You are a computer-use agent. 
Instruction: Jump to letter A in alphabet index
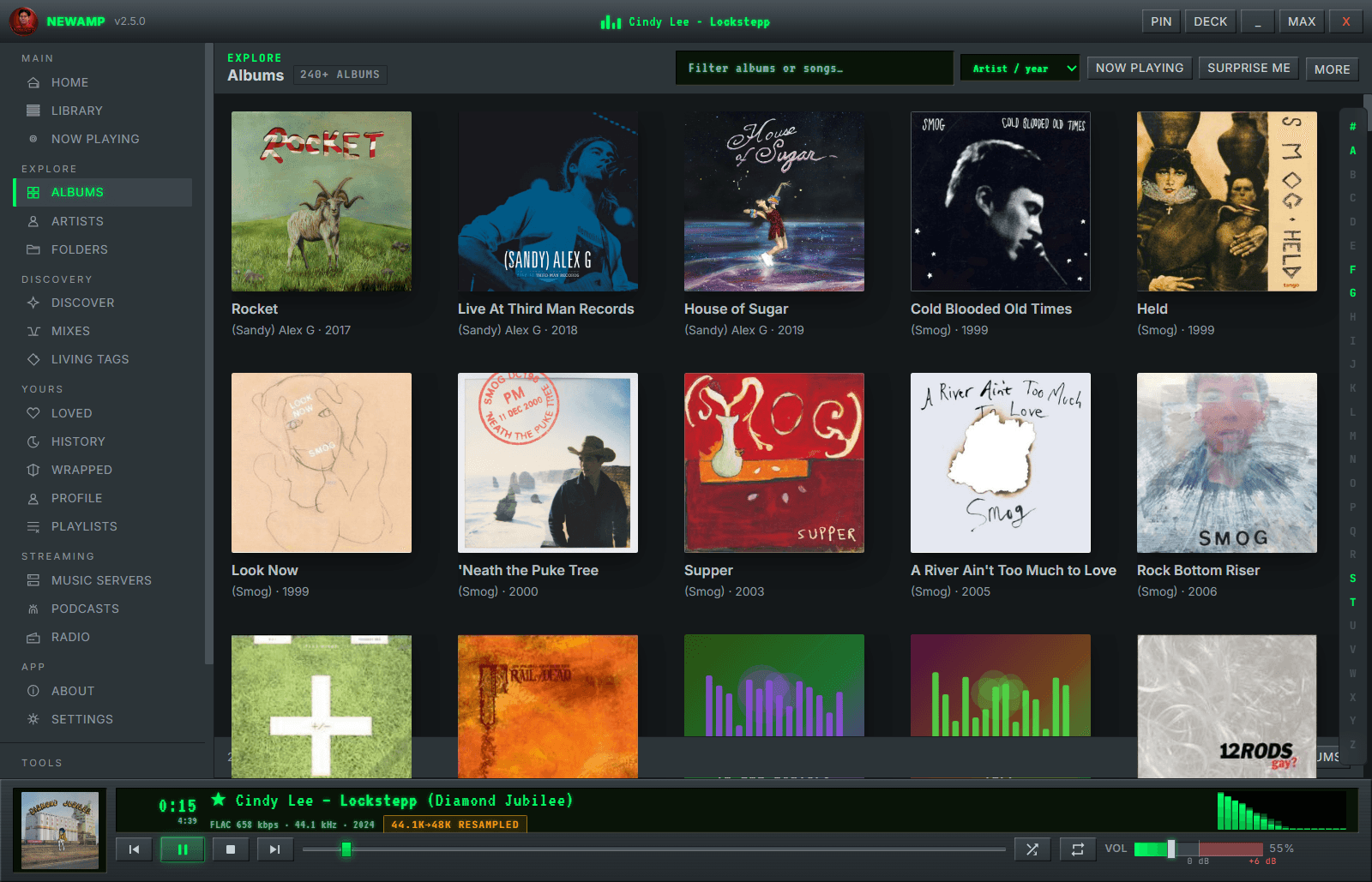[1353, 151]
